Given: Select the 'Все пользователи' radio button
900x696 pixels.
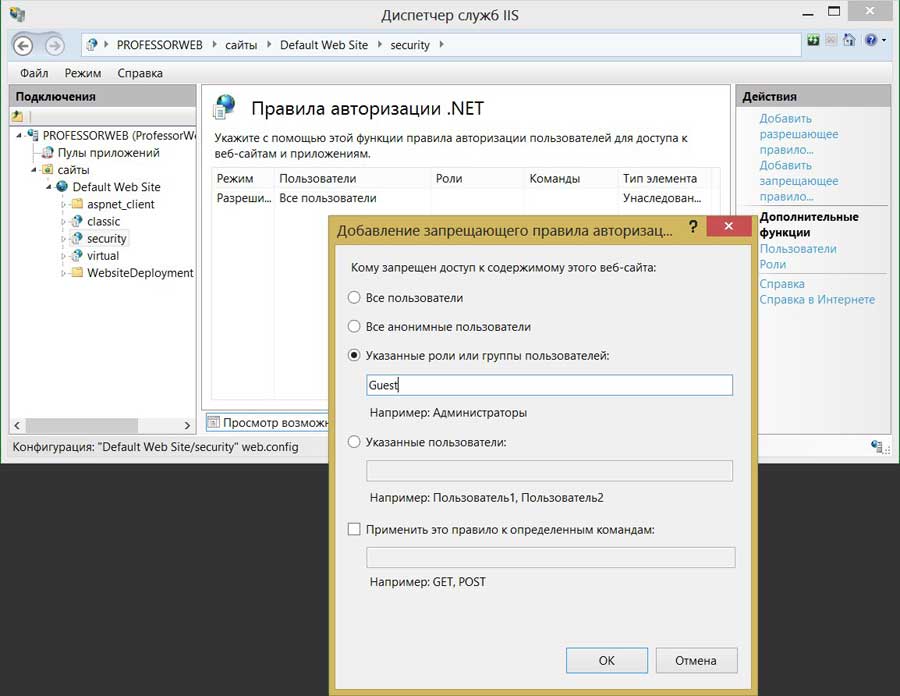Looking at the screenshot, I should click(x=354, y=297).
